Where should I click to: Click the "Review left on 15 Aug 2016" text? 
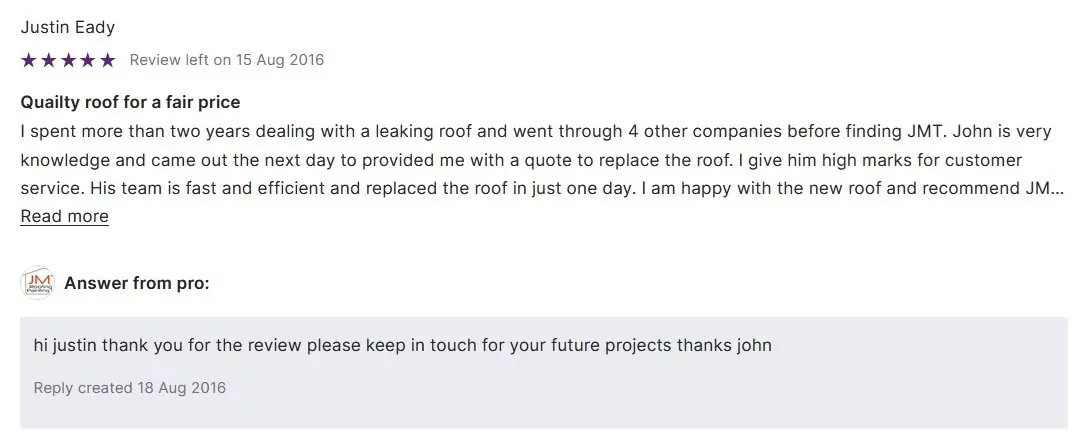tap(227, 60)
